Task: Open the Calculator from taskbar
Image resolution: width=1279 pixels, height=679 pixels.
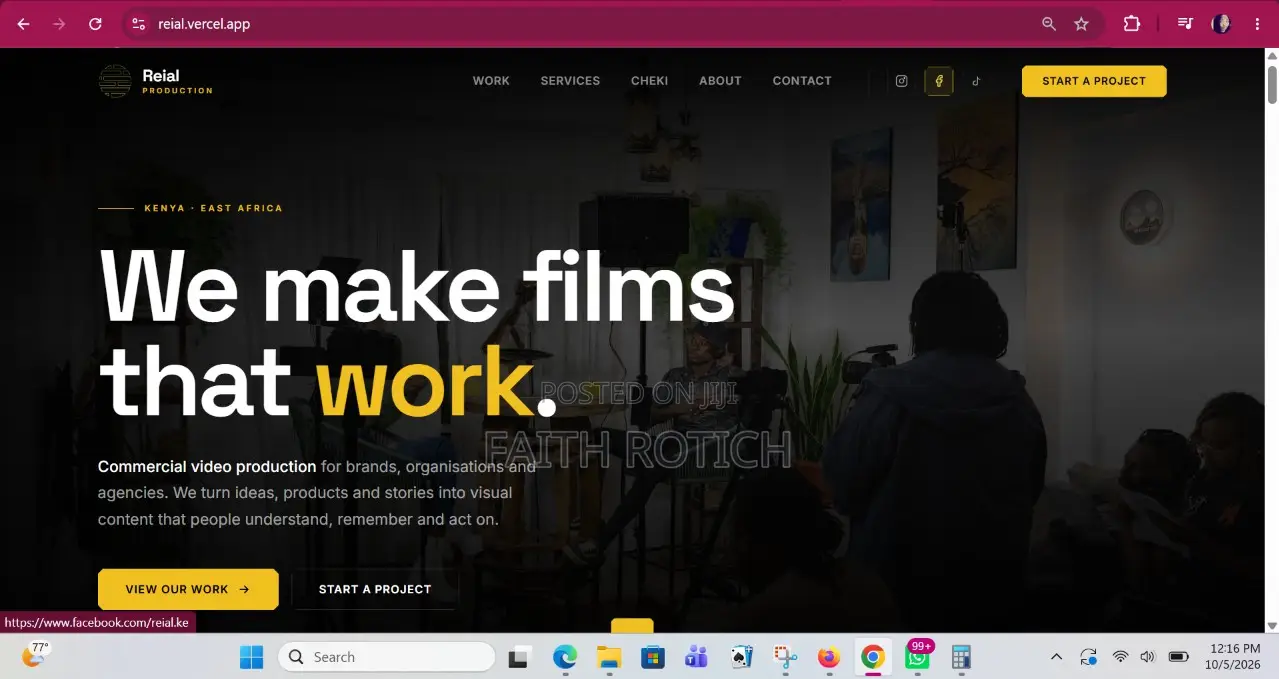Action: coord(961,657)
